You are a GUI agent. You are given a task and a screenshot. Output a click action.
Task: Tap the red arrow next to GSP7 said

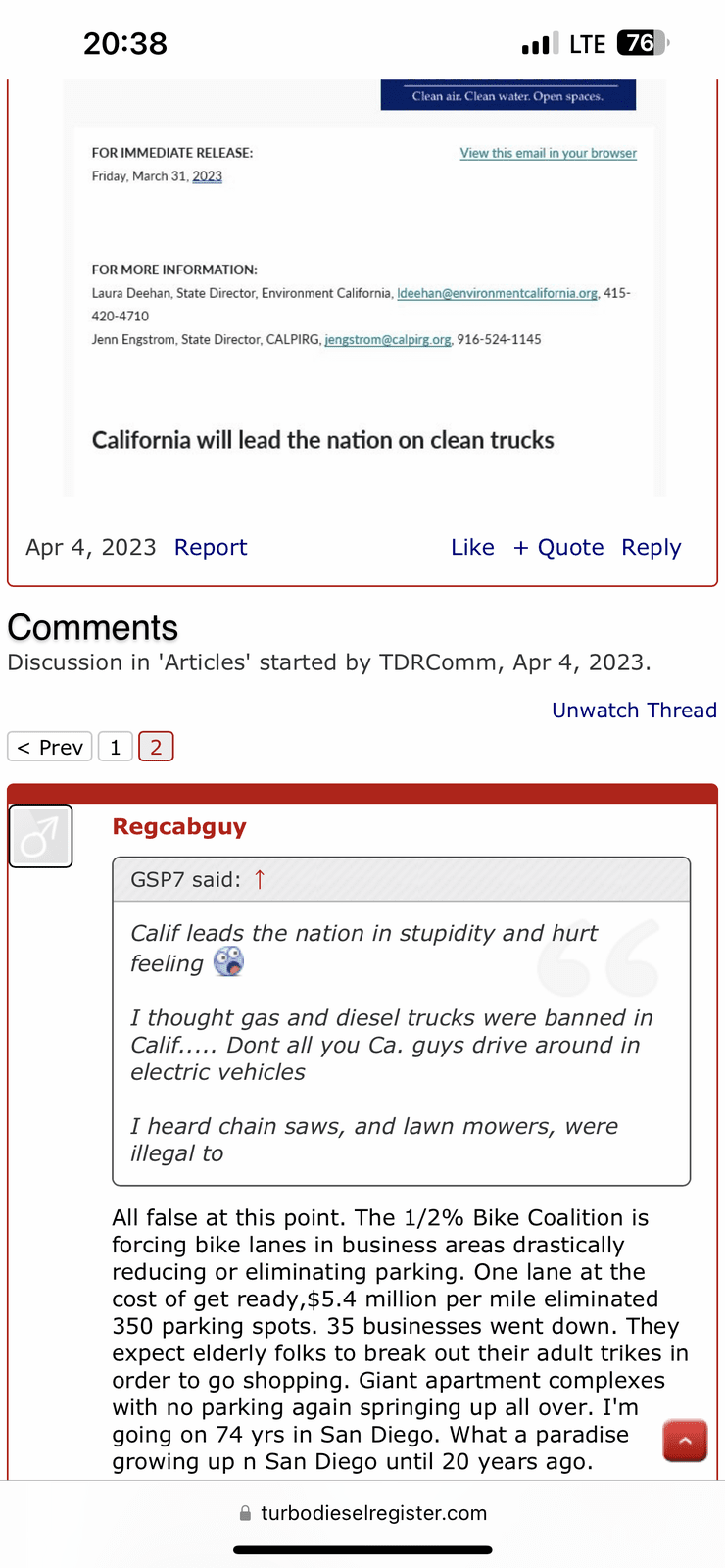(260, 879)
